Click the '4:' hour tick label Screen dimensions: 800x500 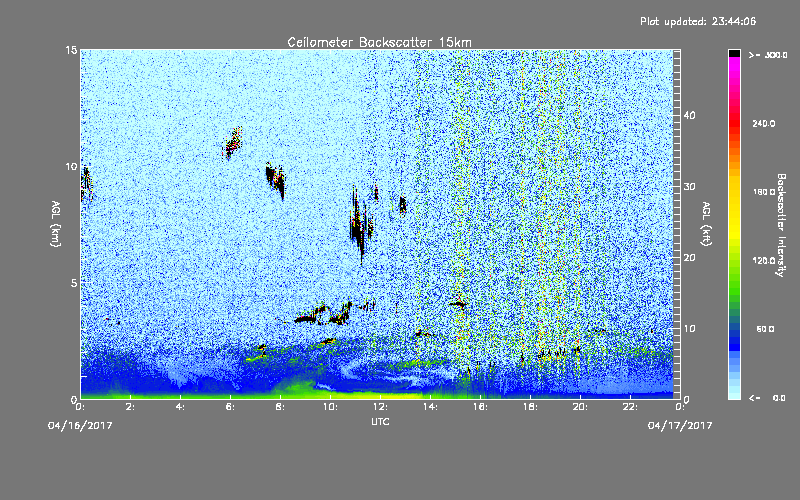coord(181,407)
